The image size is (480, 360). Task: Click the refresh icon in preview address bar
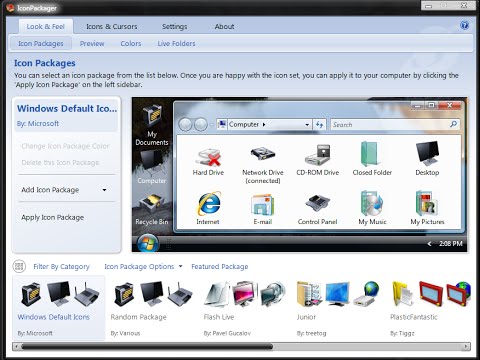[x=319, y=125]
